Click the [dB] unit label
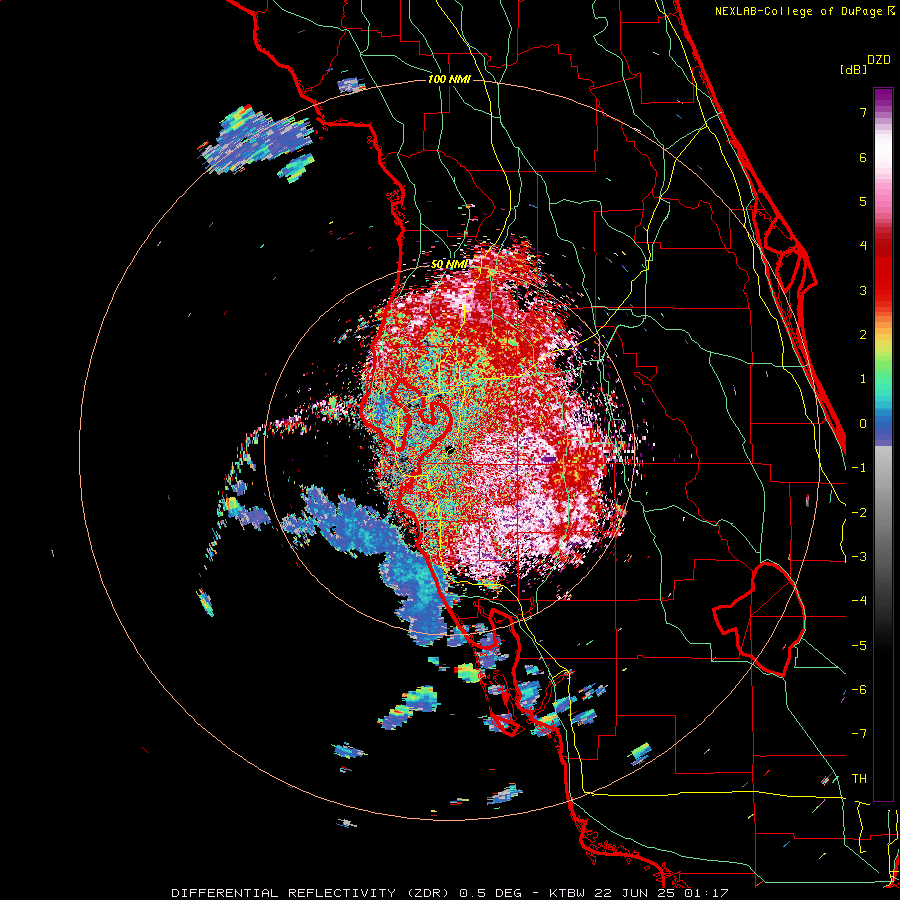900x900 pixels. [x=853, y=69]
